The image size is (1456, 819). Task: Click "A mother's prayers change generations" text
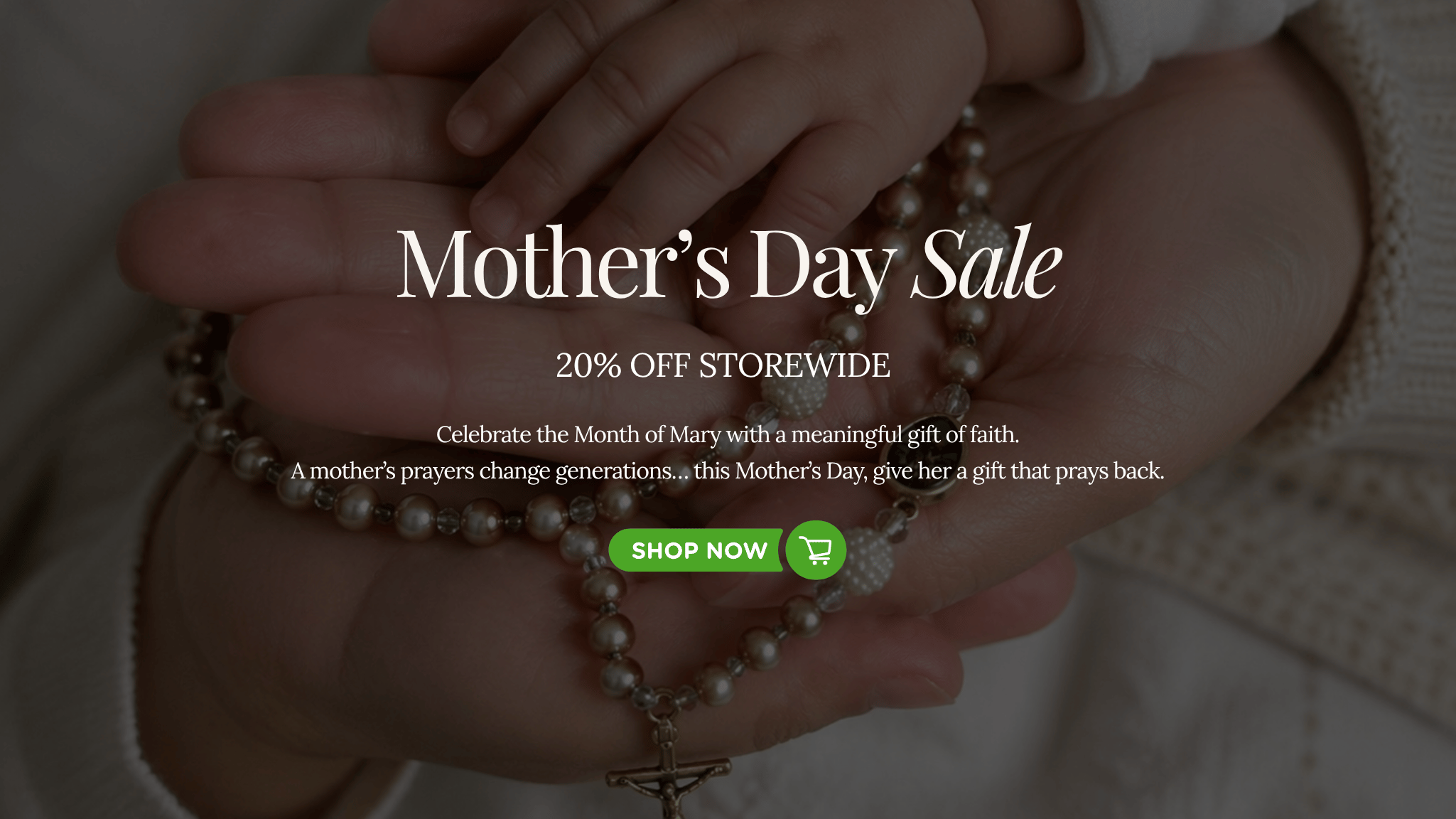point(480,471)
